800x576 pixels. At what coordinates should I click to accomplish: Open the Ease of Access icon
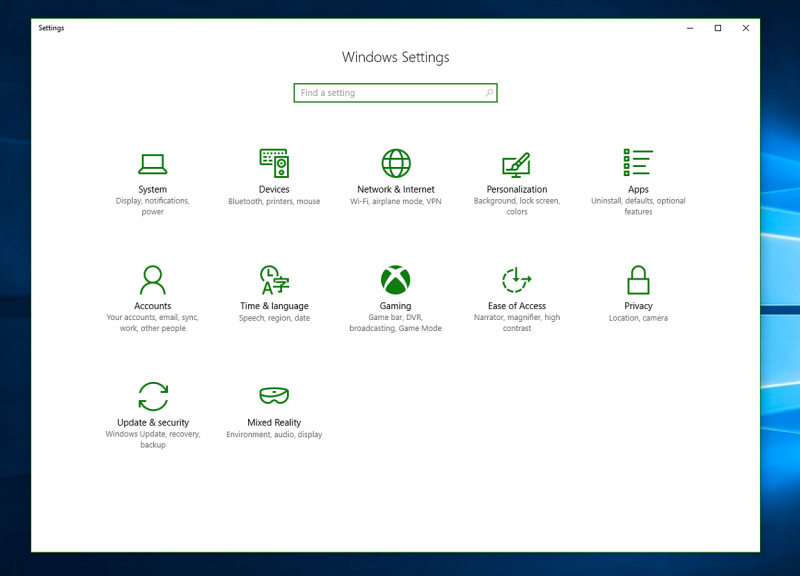pyautogui.click(x=516, y=280)
